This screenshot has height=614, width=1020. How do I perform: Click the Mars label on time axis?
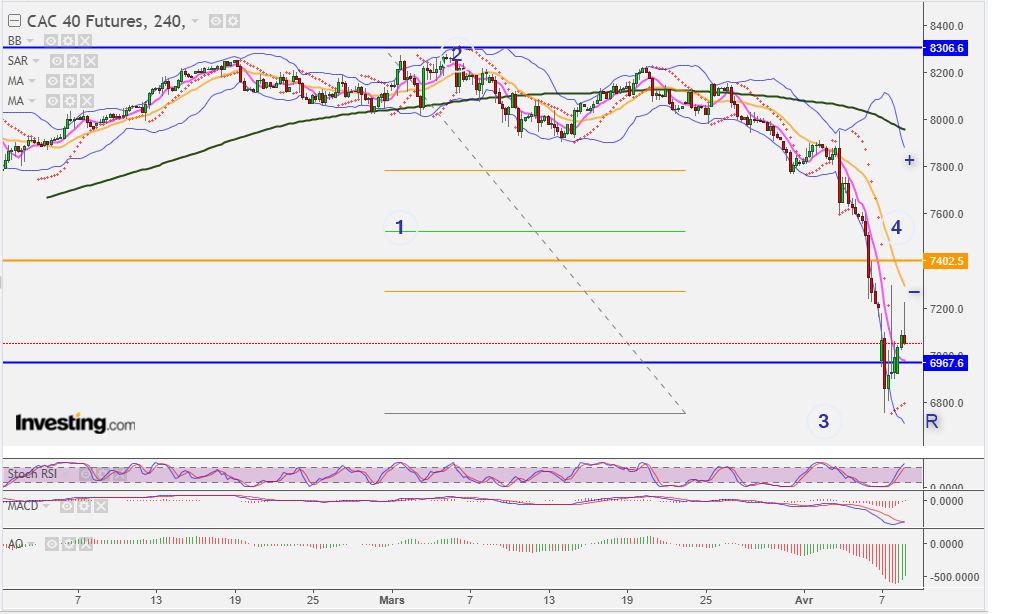(392, 600)
